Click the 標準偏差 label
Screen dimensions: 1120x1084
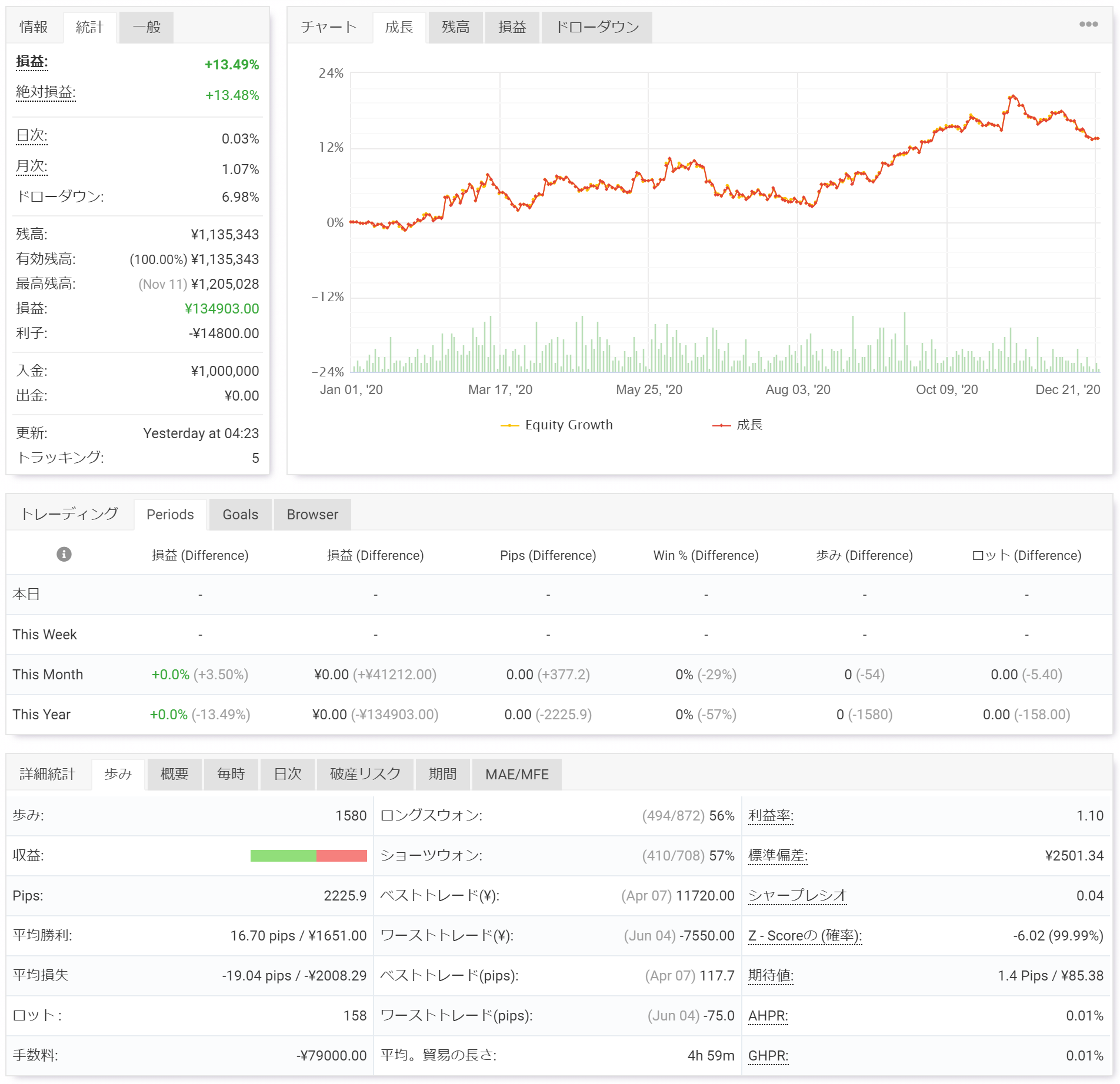pyautogui.click(x=778, y=856)
